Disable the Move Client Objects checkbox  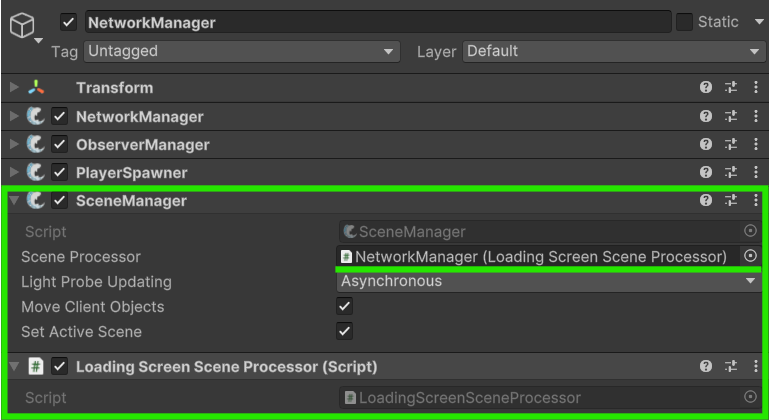pyautogui.click(x=345, y=307)
